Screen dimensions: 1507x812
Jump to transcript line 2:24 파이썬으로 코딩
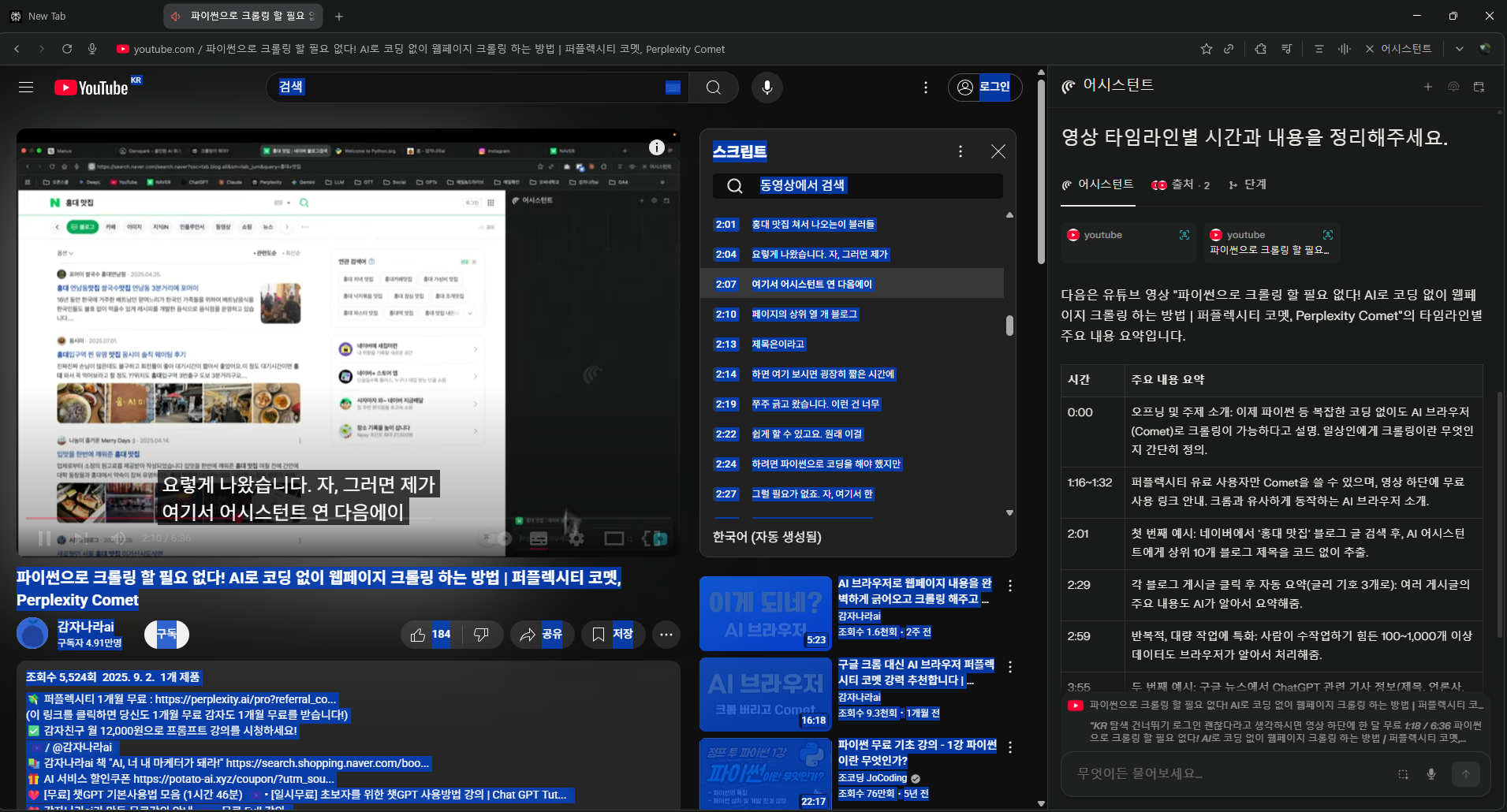tap(852, 464)
